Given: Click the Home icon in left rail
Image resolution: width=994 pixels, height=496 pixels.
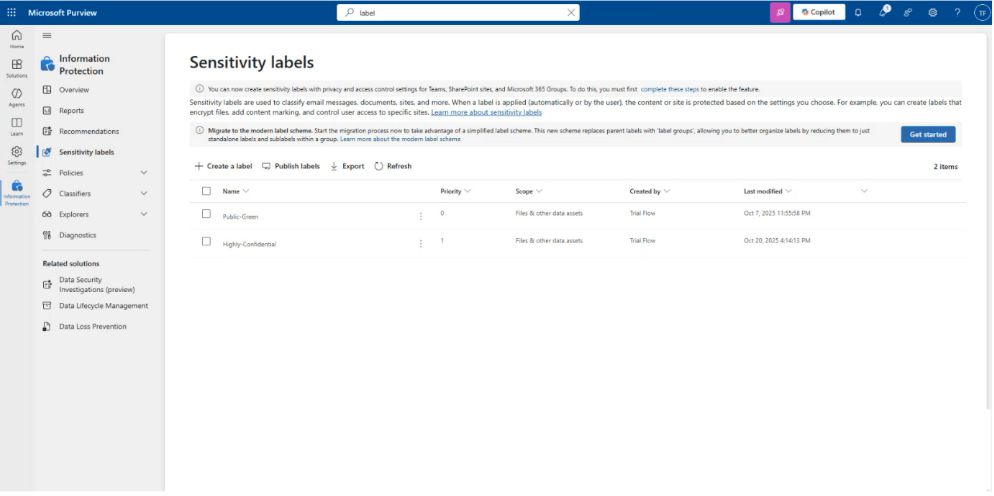Looking at the screenshot, I should click(x=17, y=38).
